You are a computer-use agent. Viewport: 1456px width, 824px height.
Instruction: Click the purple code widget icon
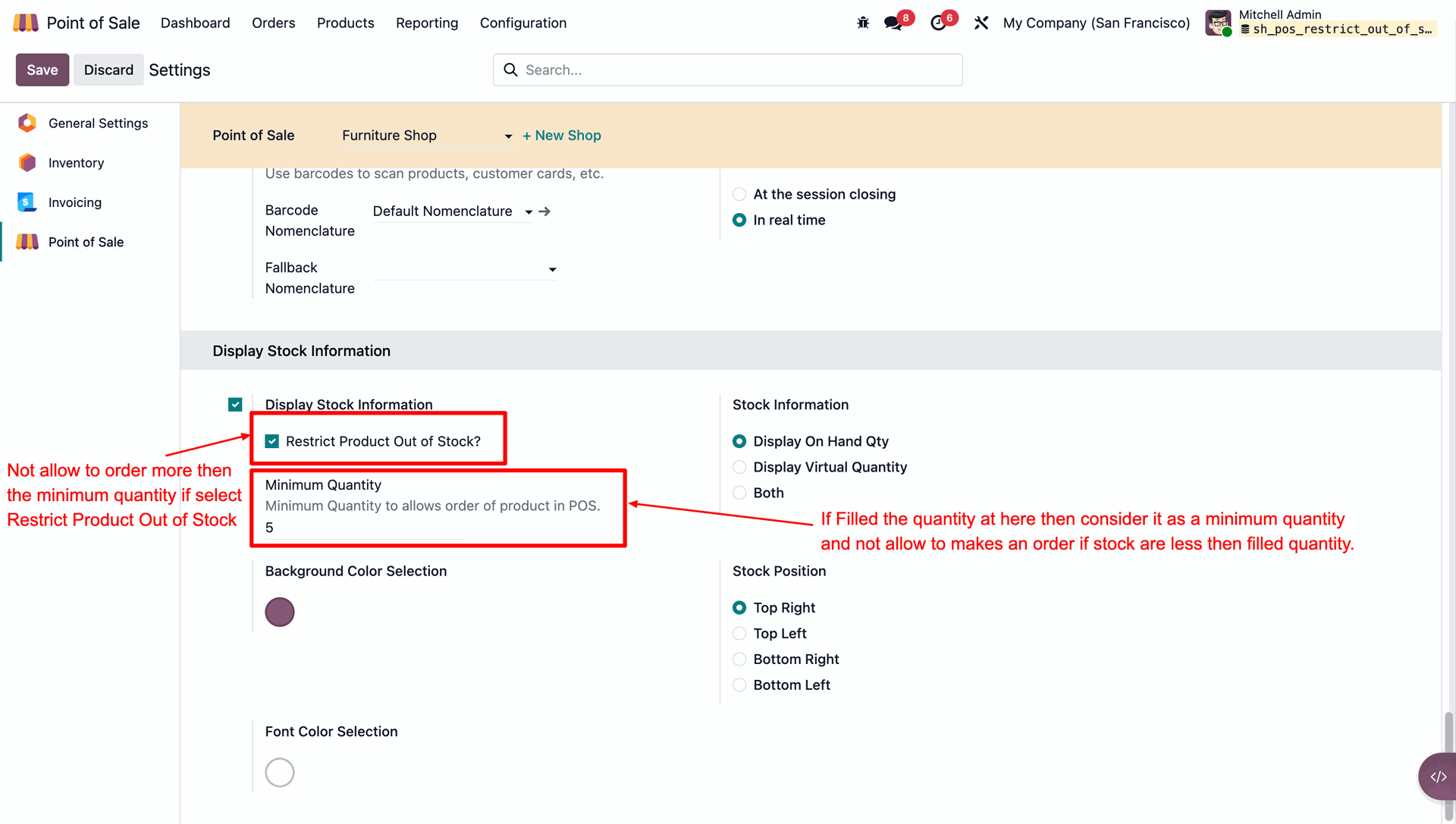coord(1438,776)
